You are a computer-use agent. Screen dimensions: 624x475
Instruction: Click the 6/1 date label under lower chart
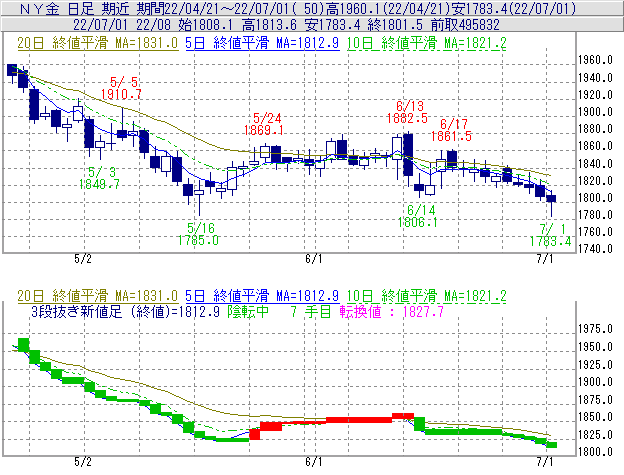pos(314,462)
